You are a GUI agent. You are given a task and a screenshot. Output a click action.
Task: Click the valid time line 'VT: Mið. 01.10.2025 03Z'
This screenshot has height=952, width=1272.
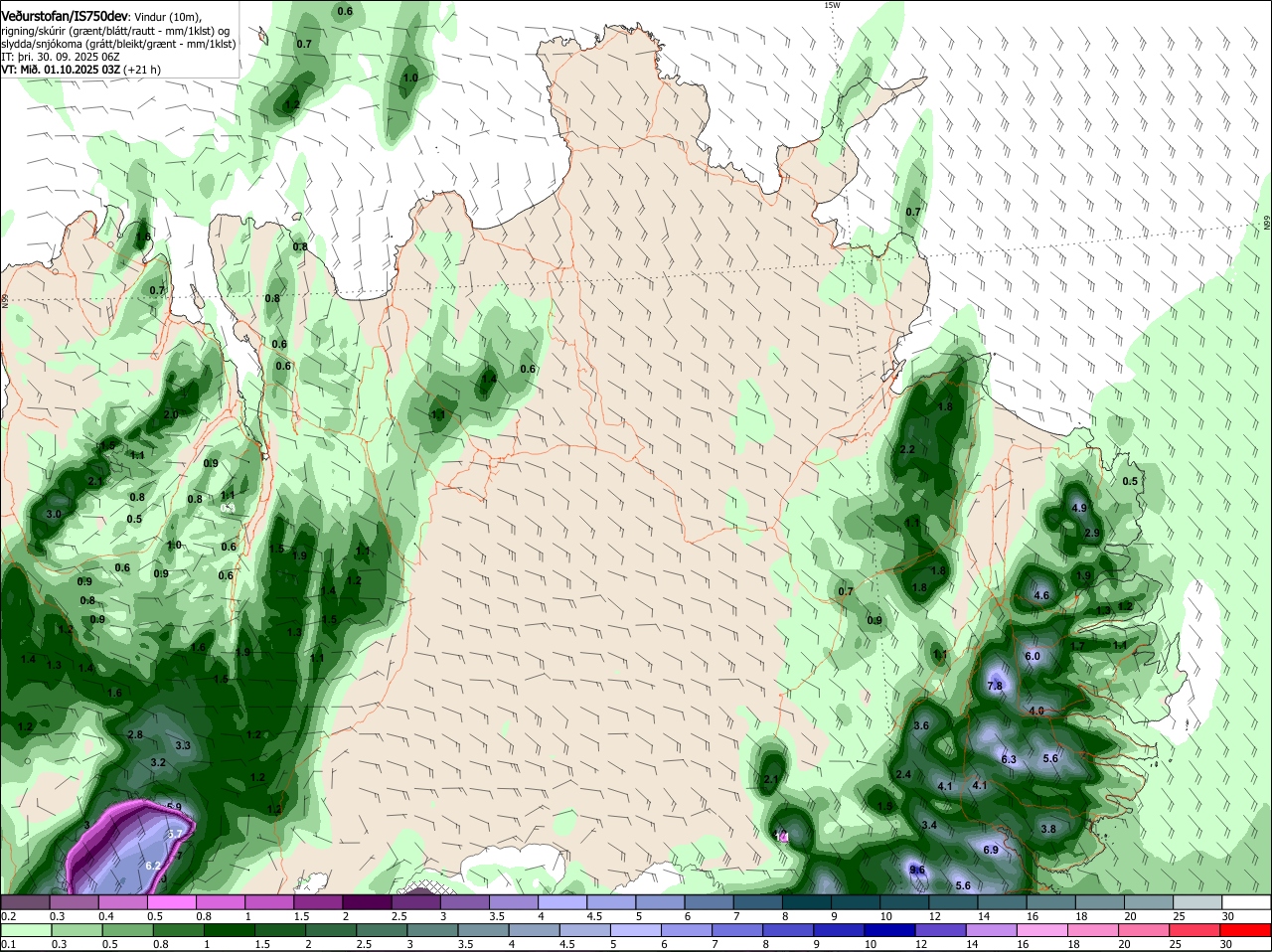[62, 70]
